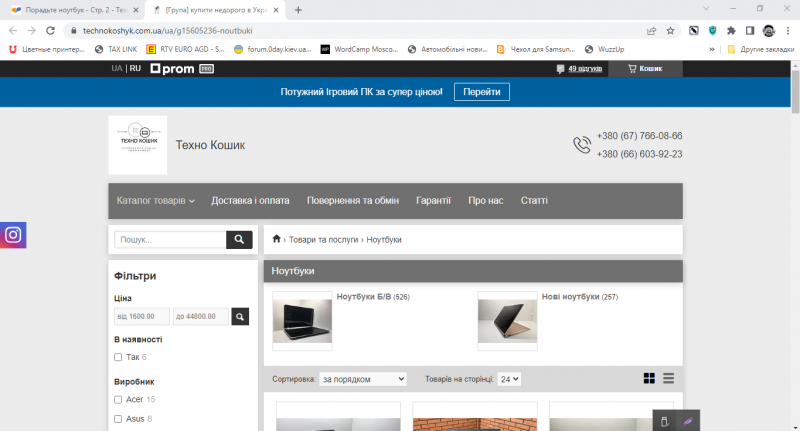Switch to grid view layout icon

(x=649, y=378)
